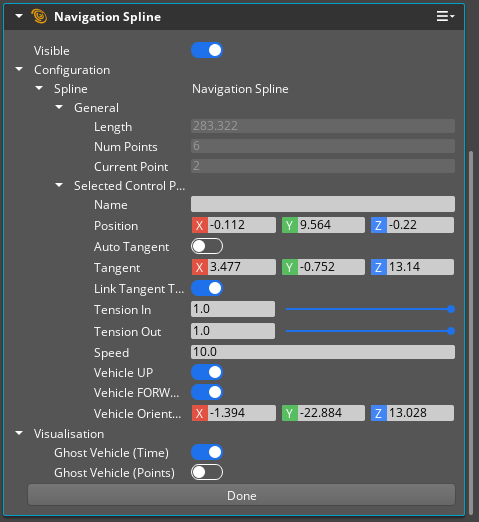Click the "Configuration" section label
This screenshot has height=522, width=479.
pos(72,70)
